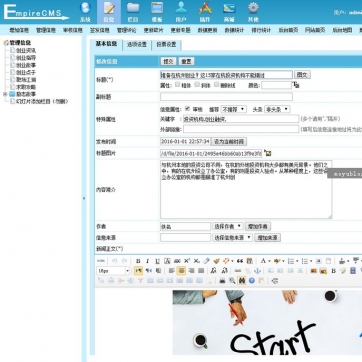
Task: Click the 设为当前时间 button
Action: pos(229,141)
